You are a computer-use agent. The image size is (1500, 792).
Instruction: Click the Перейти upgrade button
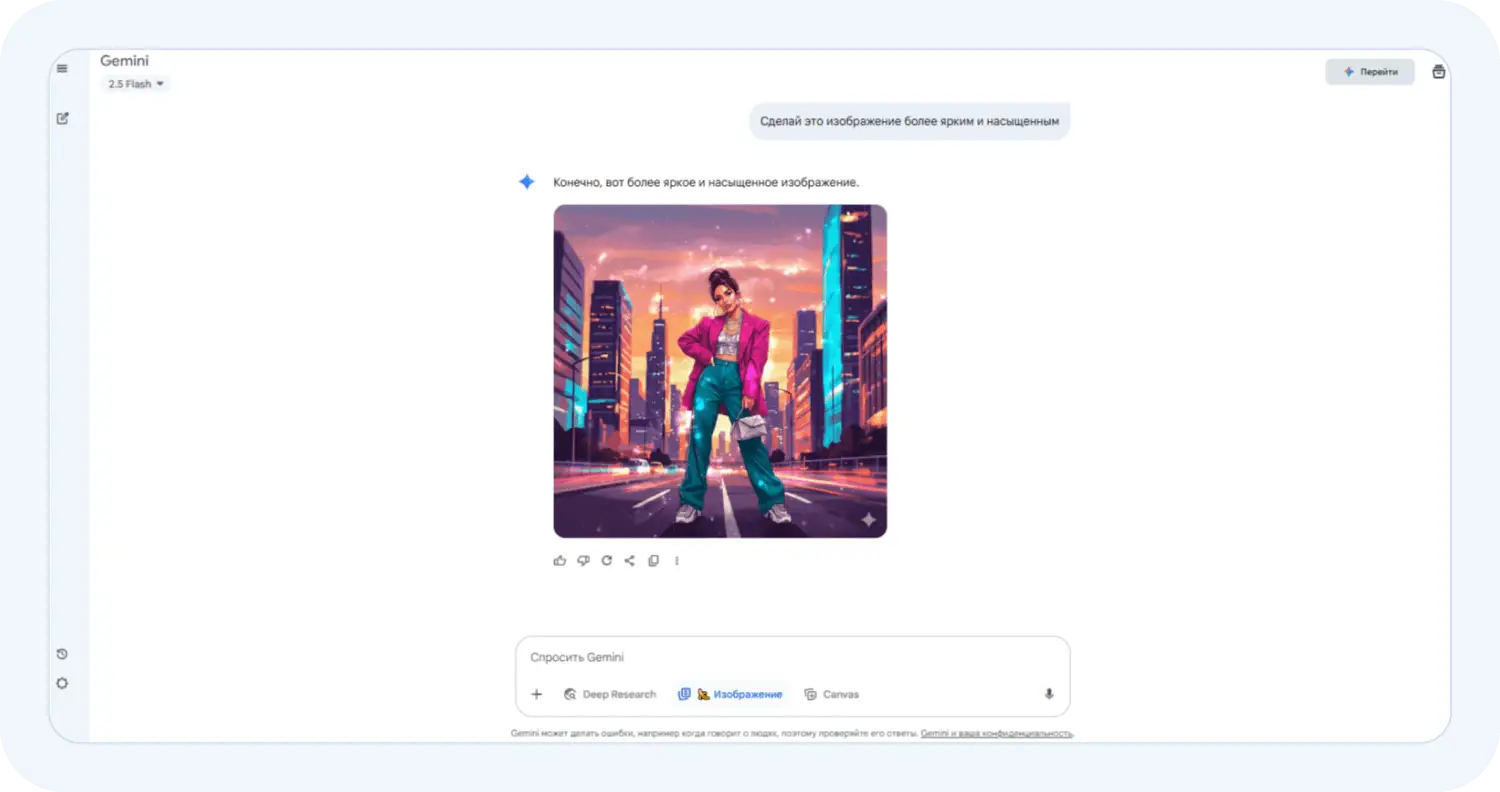point(1370,72)
